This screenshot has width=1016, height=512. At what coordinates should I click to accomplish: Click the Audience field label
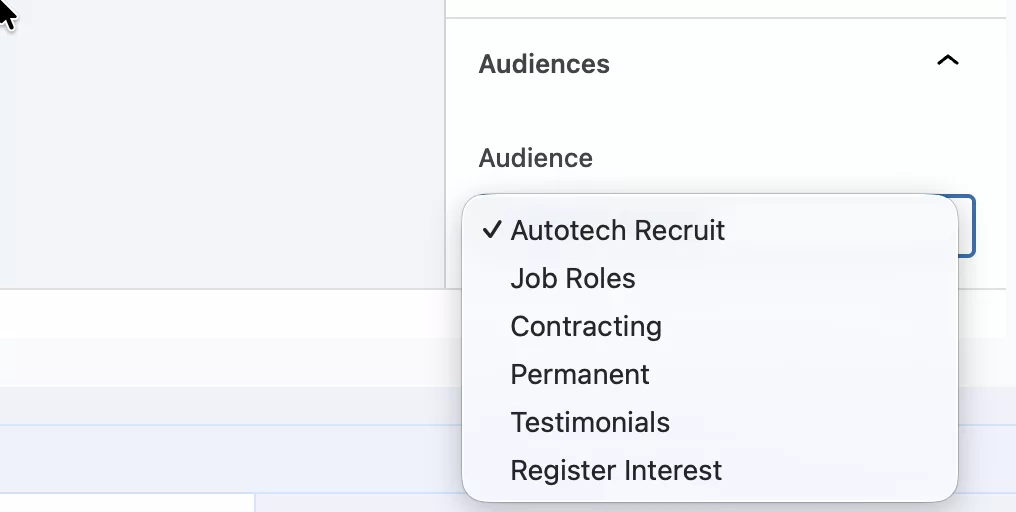click(535, 158)
